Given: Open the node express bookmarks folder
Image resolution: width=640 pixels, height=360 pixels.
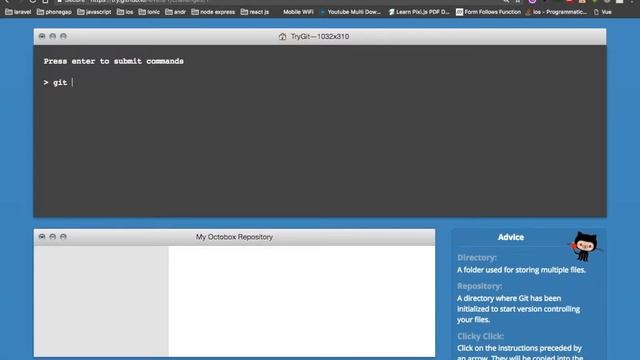Looking at the screenshot, I should tap(213, 12).
